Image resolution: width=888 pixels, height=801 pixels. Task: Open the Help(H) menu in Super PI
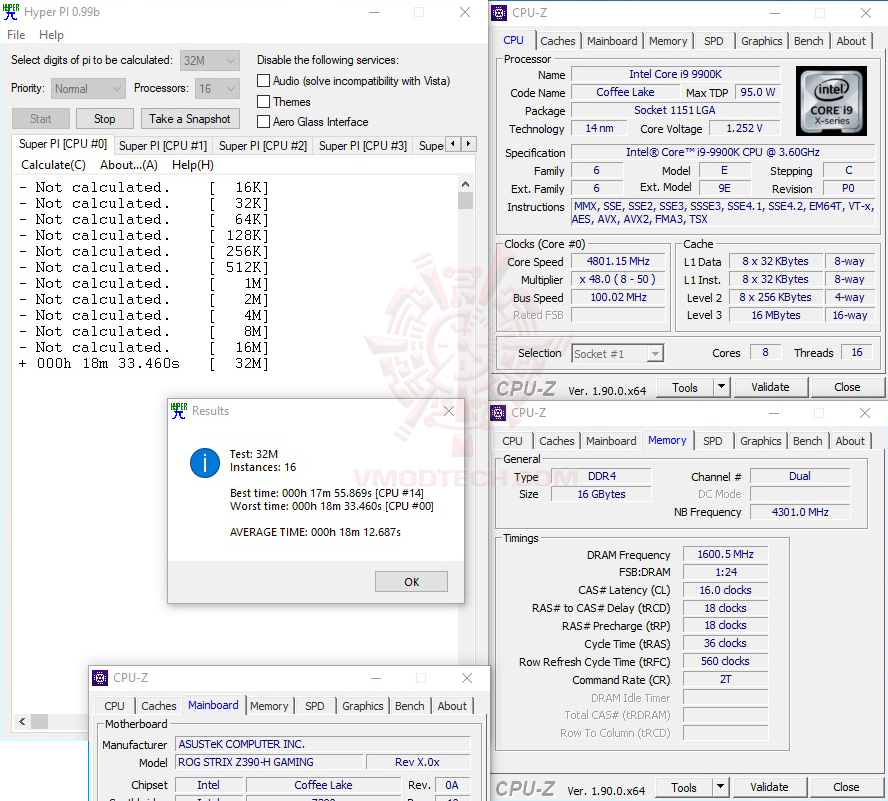click(193, 165)
